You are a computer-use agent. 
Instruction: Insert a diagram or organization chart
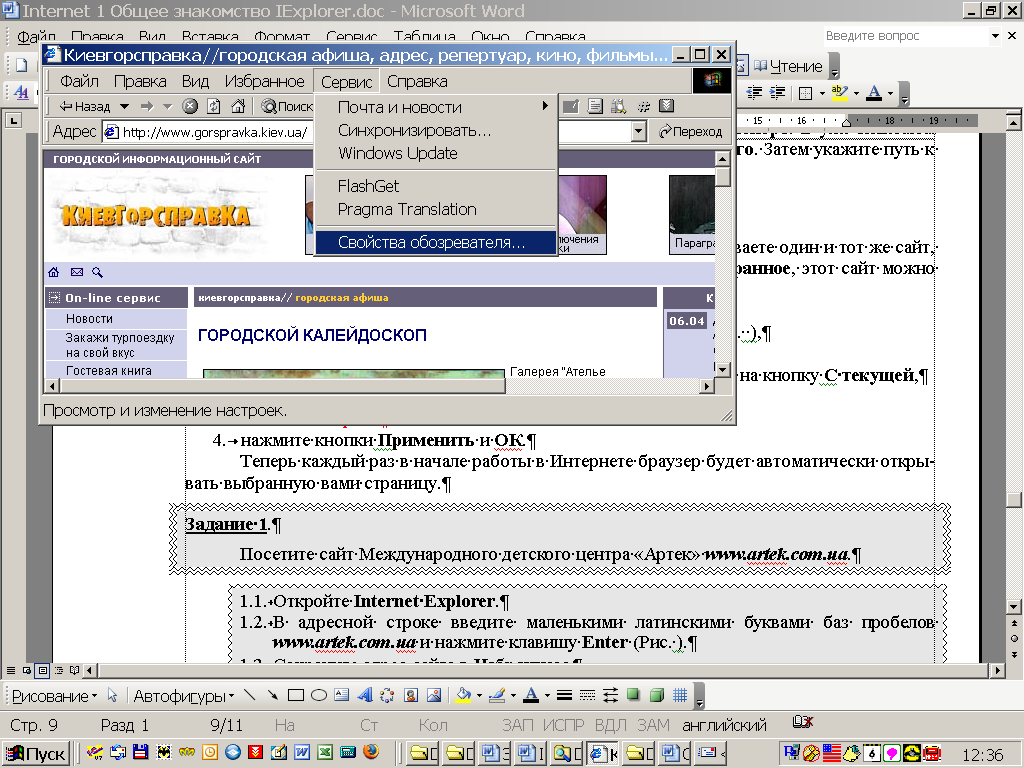click(x=387, y=695)
